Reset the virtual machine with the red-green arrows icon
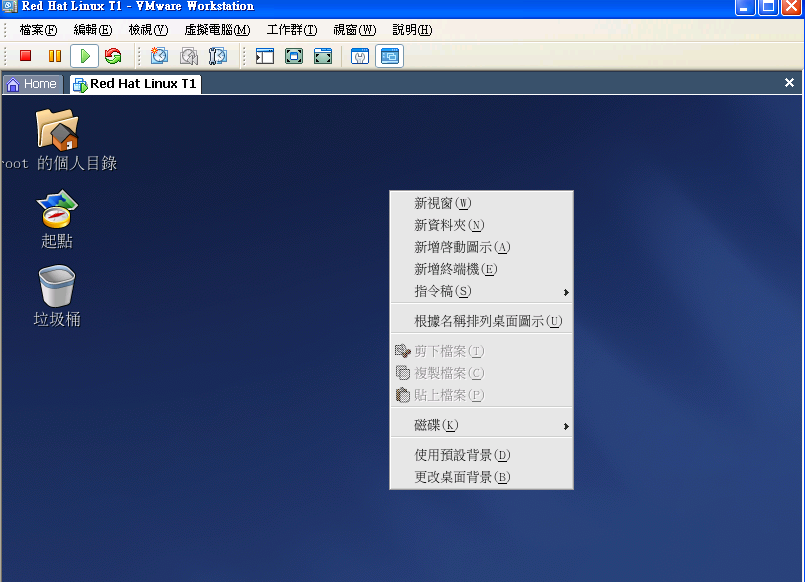Image resolution: width=805 pixels, height=582 pixels. point(113,55)
